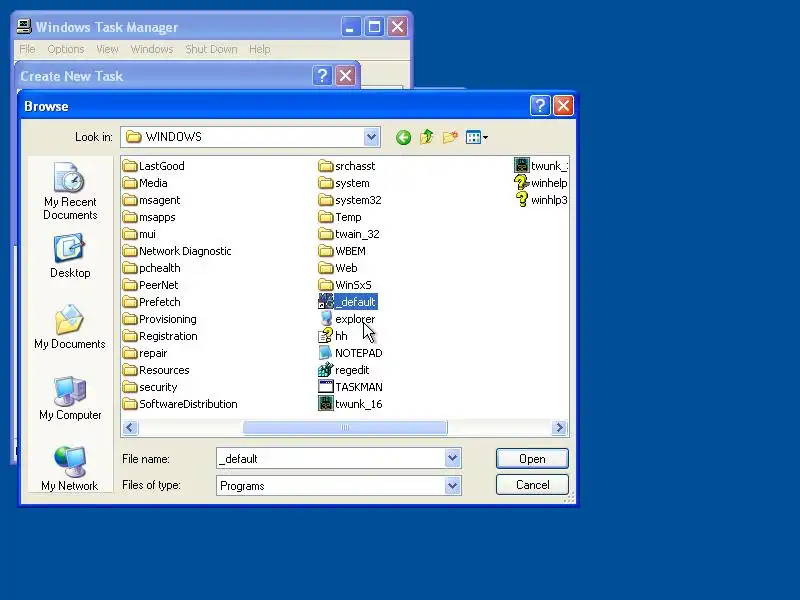Image resolution: width=800 pixels, height=600 pixels.
Task: Select the Network Diagnostic folder
Action: 177,251
